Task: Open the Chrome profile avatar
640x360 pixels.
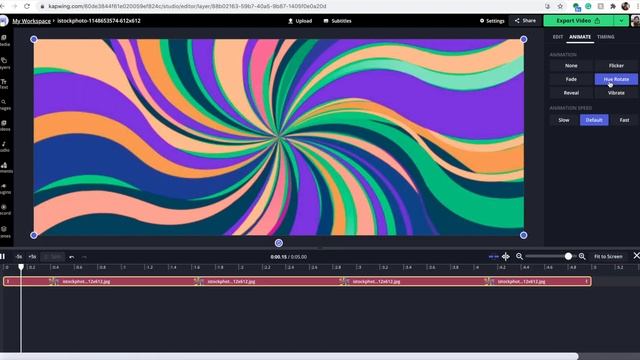Action: tap(625, 6)
